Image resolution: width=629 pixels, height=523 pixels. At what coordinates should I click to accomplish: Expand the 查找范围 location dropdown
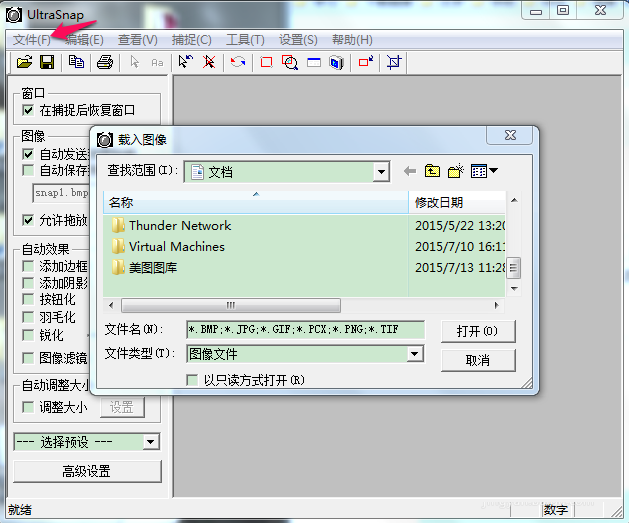click(381, 172)
